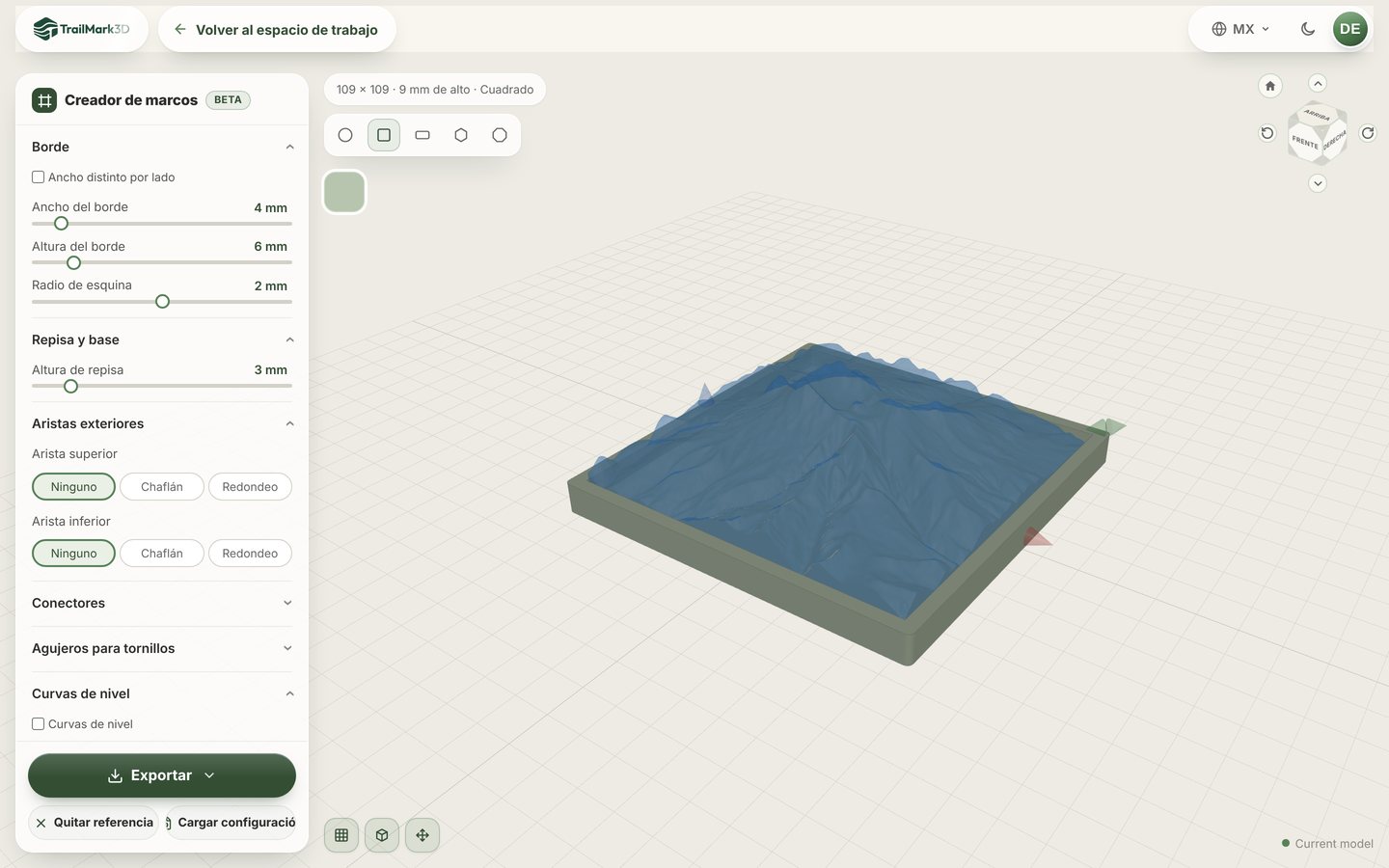Screen dimensions: 1389x868
Task: Toggle the 3D cube view icon
Action: [382, 835]
